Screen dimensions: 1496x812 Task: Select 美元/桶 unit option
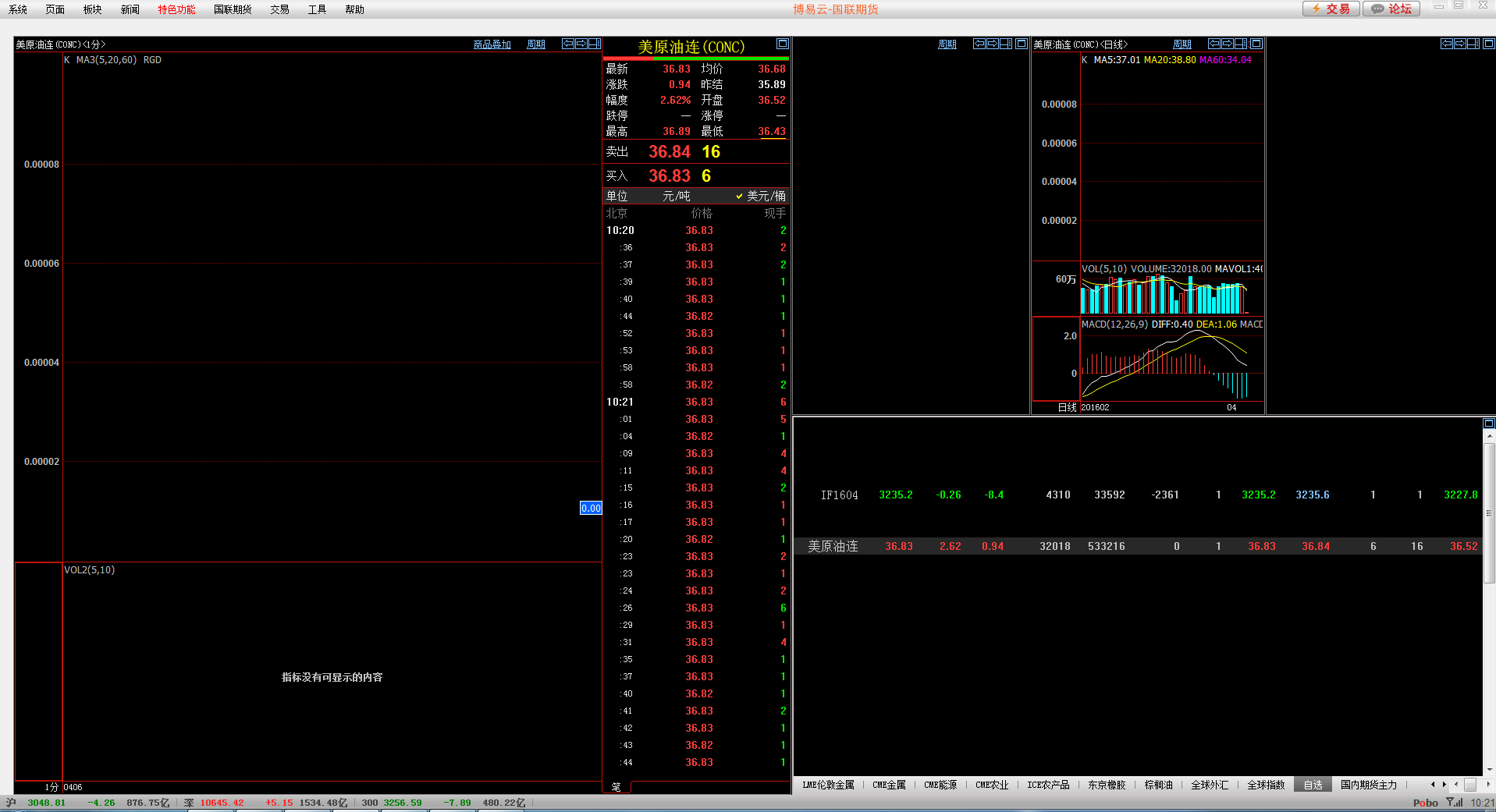761,196
